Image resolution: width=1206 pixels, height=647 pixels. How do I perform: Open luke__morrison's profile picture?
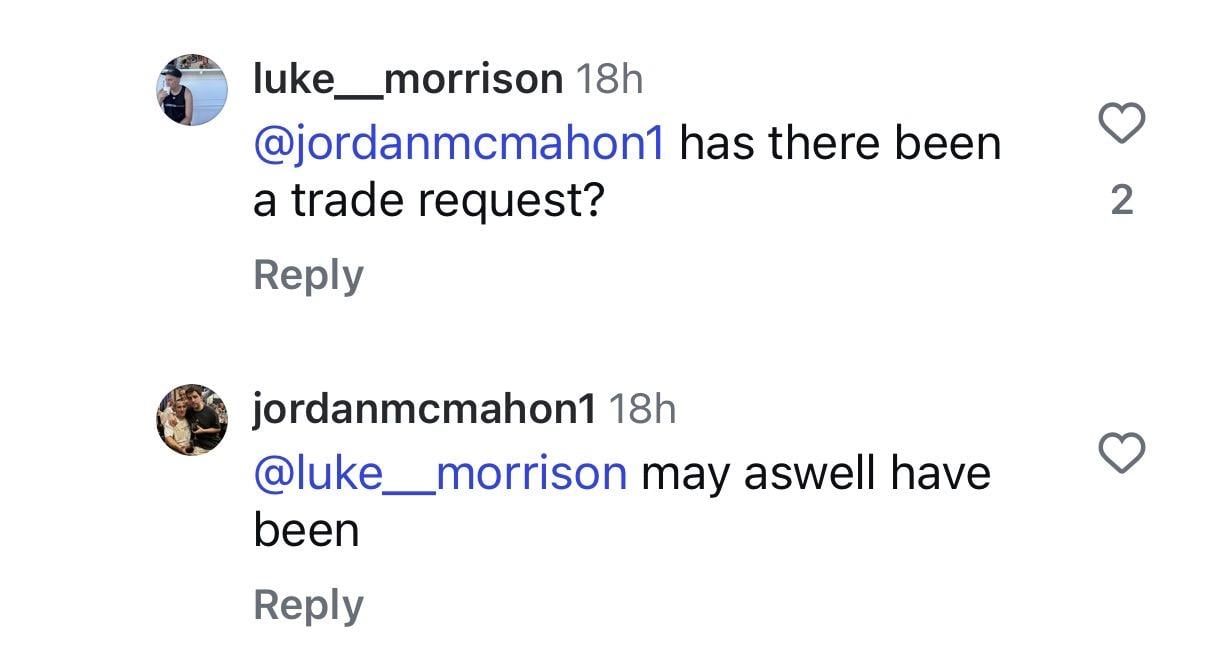(192, 90)
